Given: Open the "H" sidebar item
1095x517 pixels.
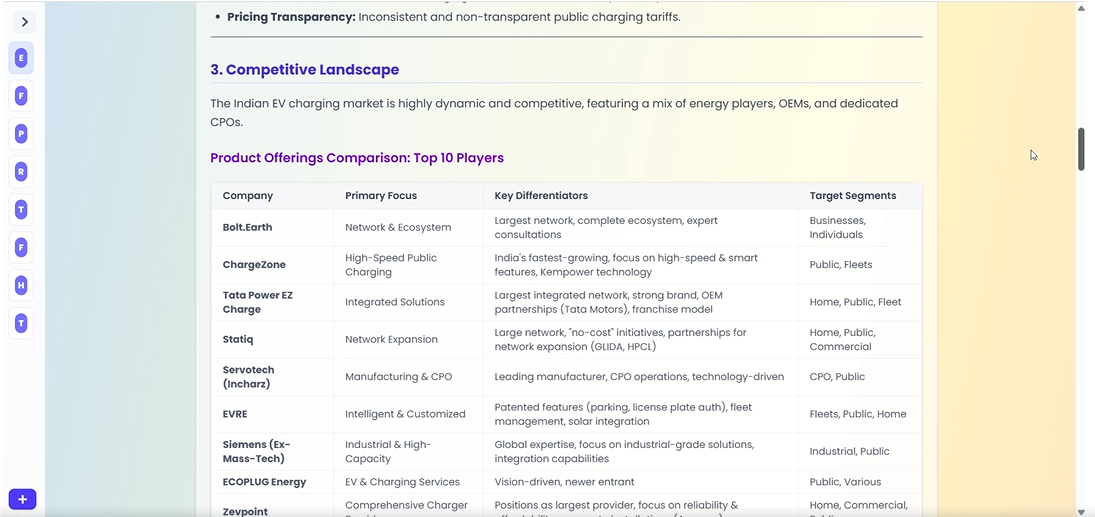Looking at the screenshot, I should pos(21,286).
